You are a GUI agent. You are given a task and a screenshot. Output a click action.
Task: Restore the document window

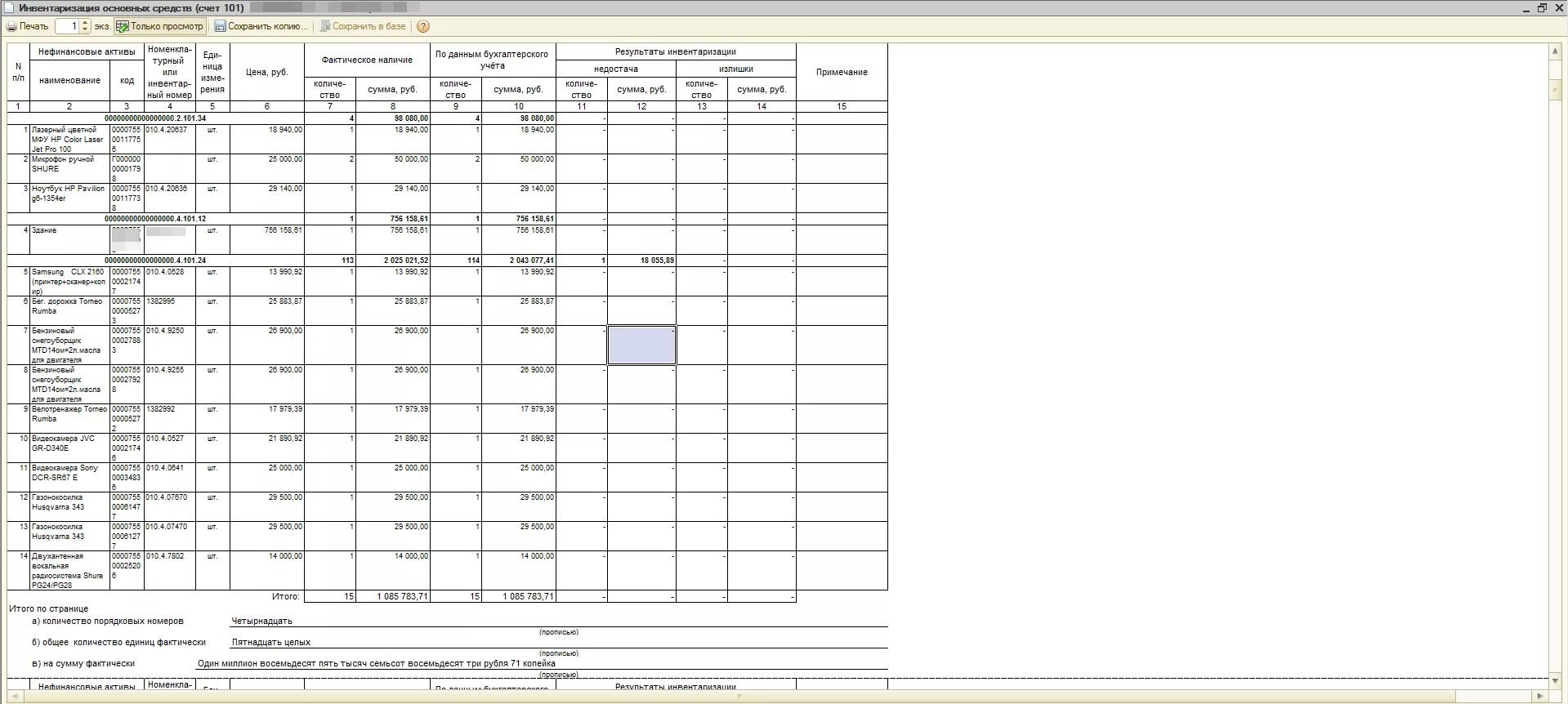1542,7
